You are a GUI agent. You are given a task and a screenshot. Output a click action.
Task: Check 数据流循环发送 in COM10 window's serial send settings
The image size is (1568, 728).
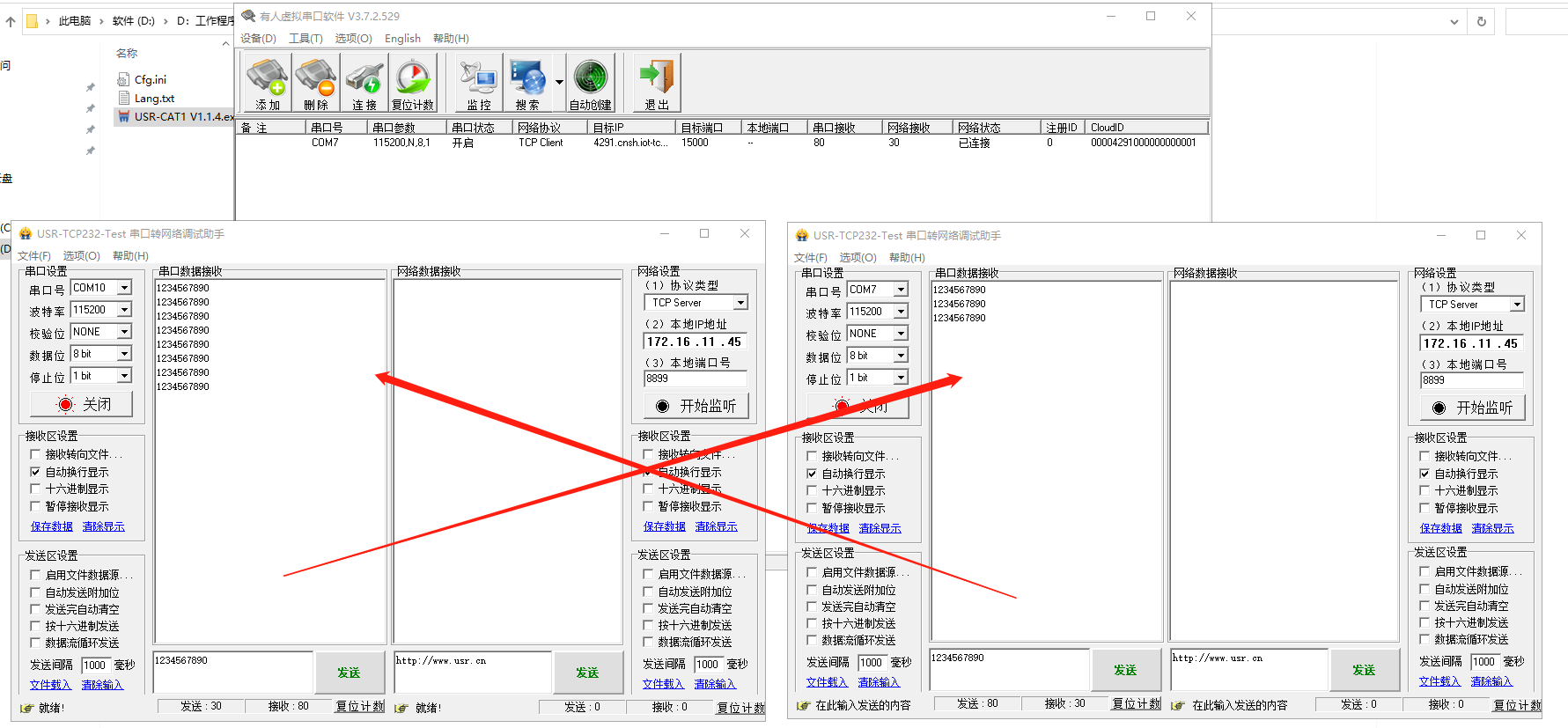tap(36, 643)
